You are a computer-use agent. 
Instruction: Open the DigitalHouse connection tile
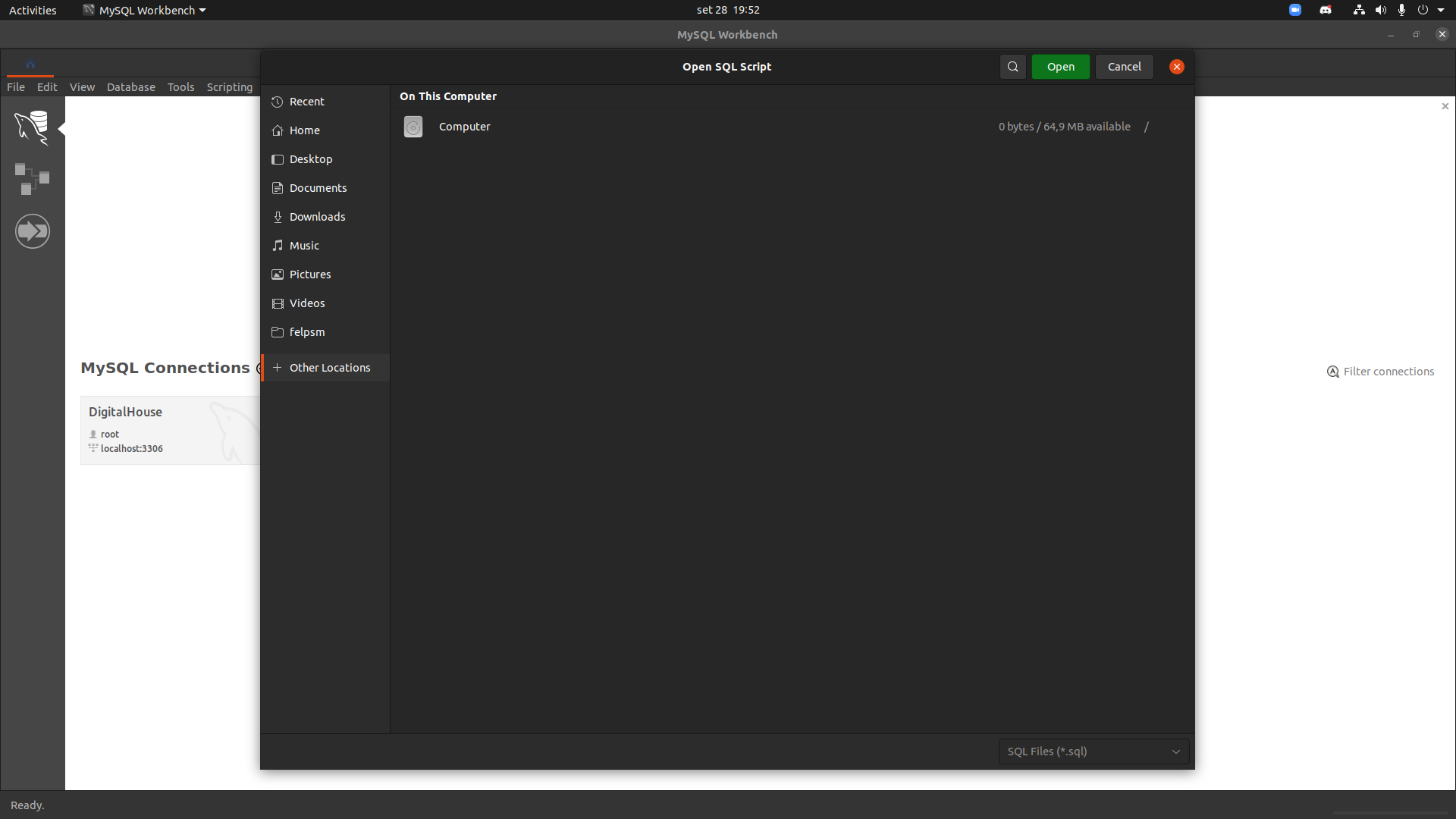tap(170, 430)
